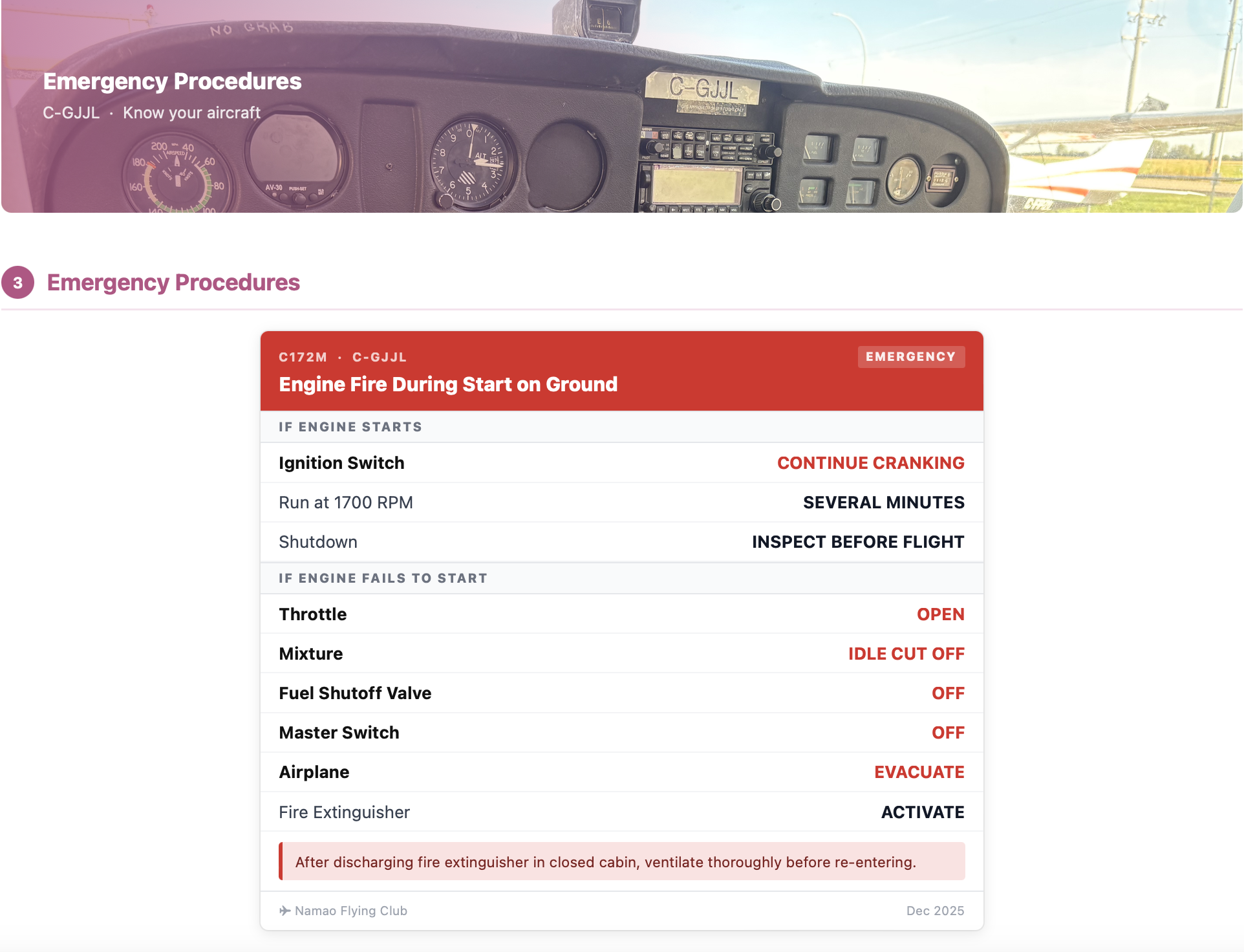Click the EMERGENCY badge in the card header
Screen dimensions: 1244x952
pyautogui.click(x=911, y=357)
